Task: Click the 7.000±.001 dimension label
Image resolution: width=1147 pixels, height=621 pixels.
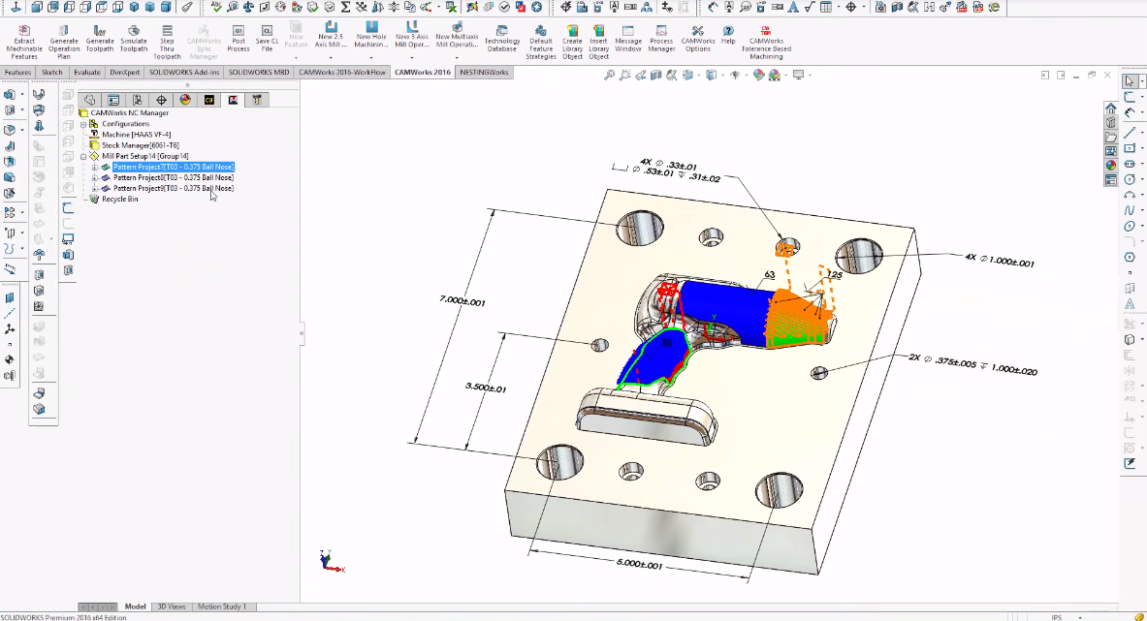Action: pos(462,301)
